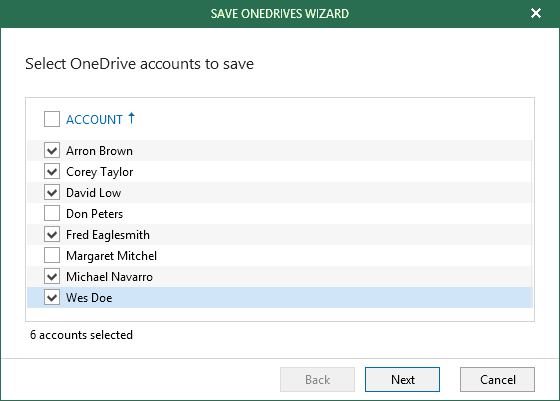
Task: Uncheck the Fred Eaglesmith checkbox
Action: (x=52, y=235)
